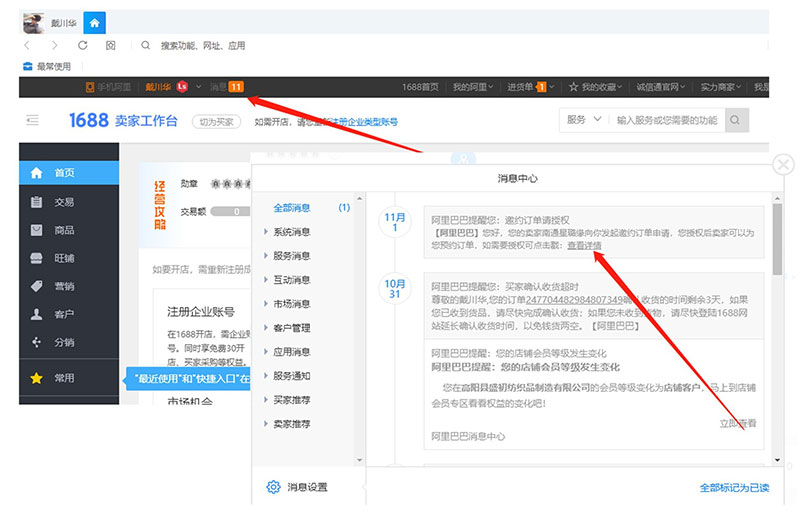The image size is (800, 518).
Task: Open 分销 in the left sidebar
Action: [x=69, y=342]
